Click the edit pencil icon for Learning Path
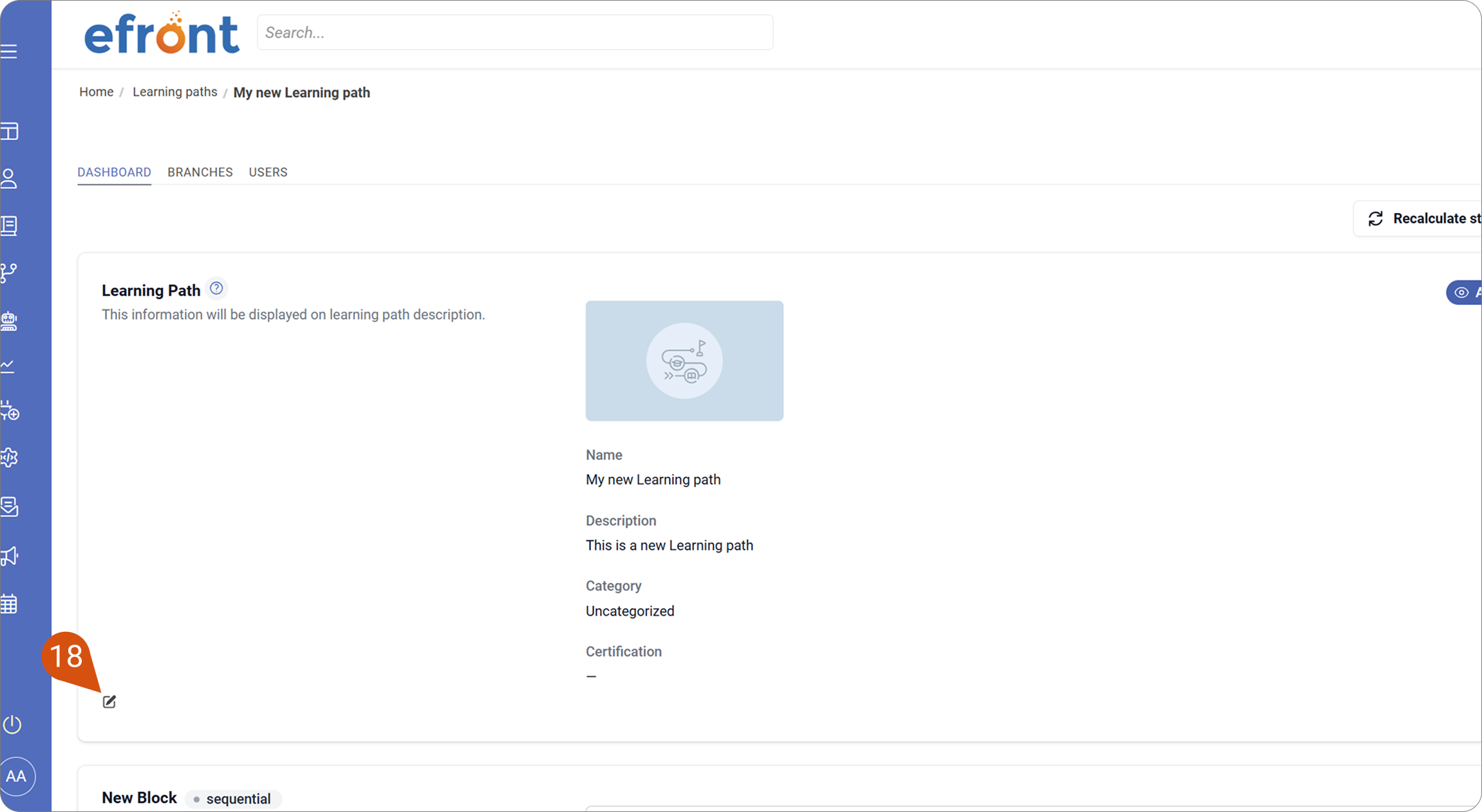Image resolution: width=1482 pixels, height=812 pixels. (x=109, y=701)
